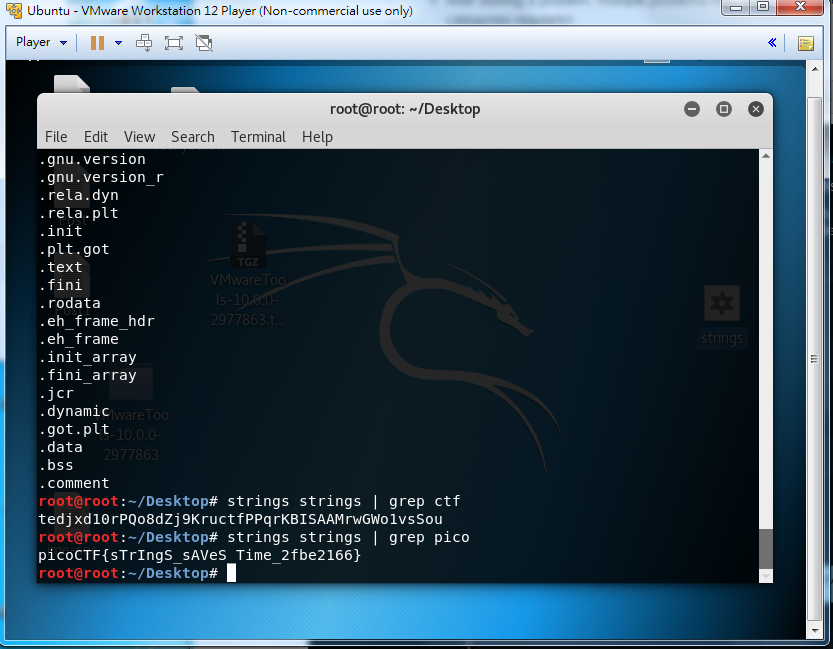The image size is (833, 649).
Task: Click the VMware Workstation window icon
Action: click(x=14, y=11)
